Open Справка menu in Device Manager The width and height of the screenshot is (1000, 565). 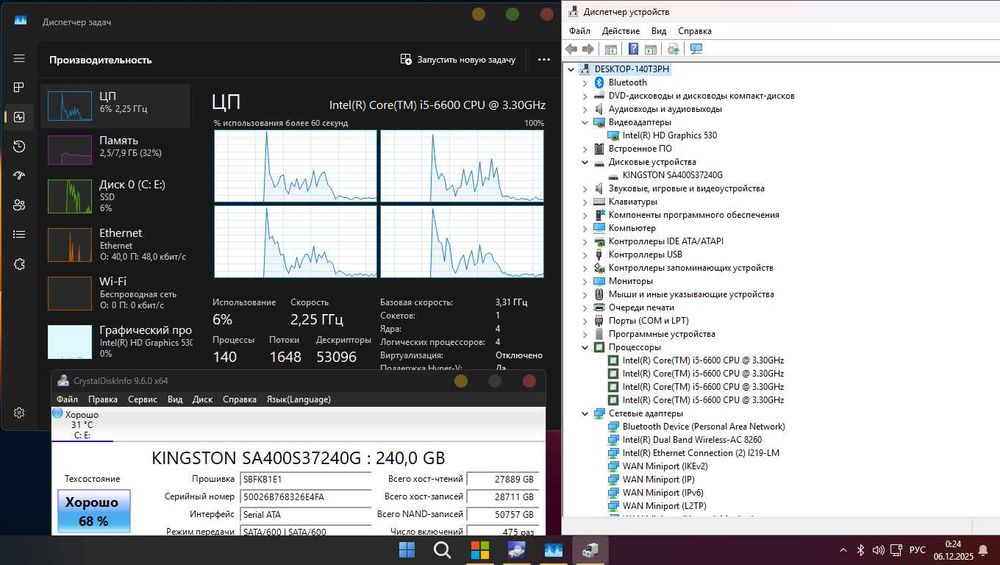pos(695,31)
